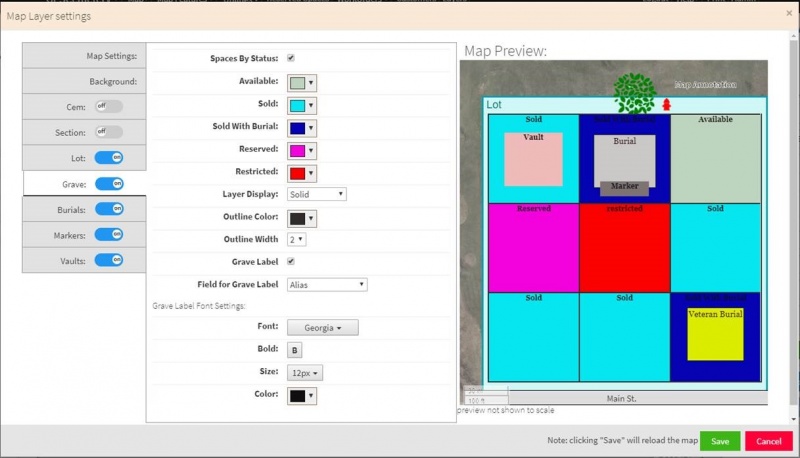This screenshot has width=800, height=458.
Task: Click the red restricted grave space
Action: point(624,248)
